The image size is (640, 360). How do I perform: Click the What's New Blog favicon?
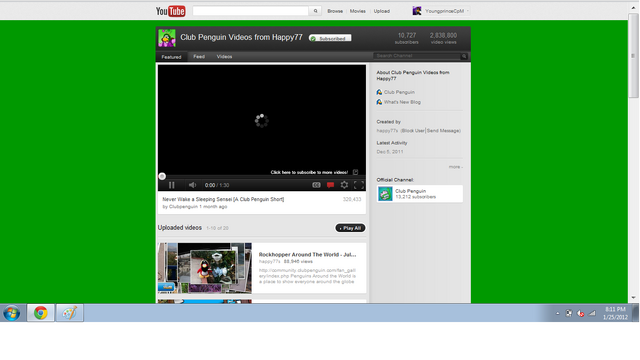click(379, 102)
